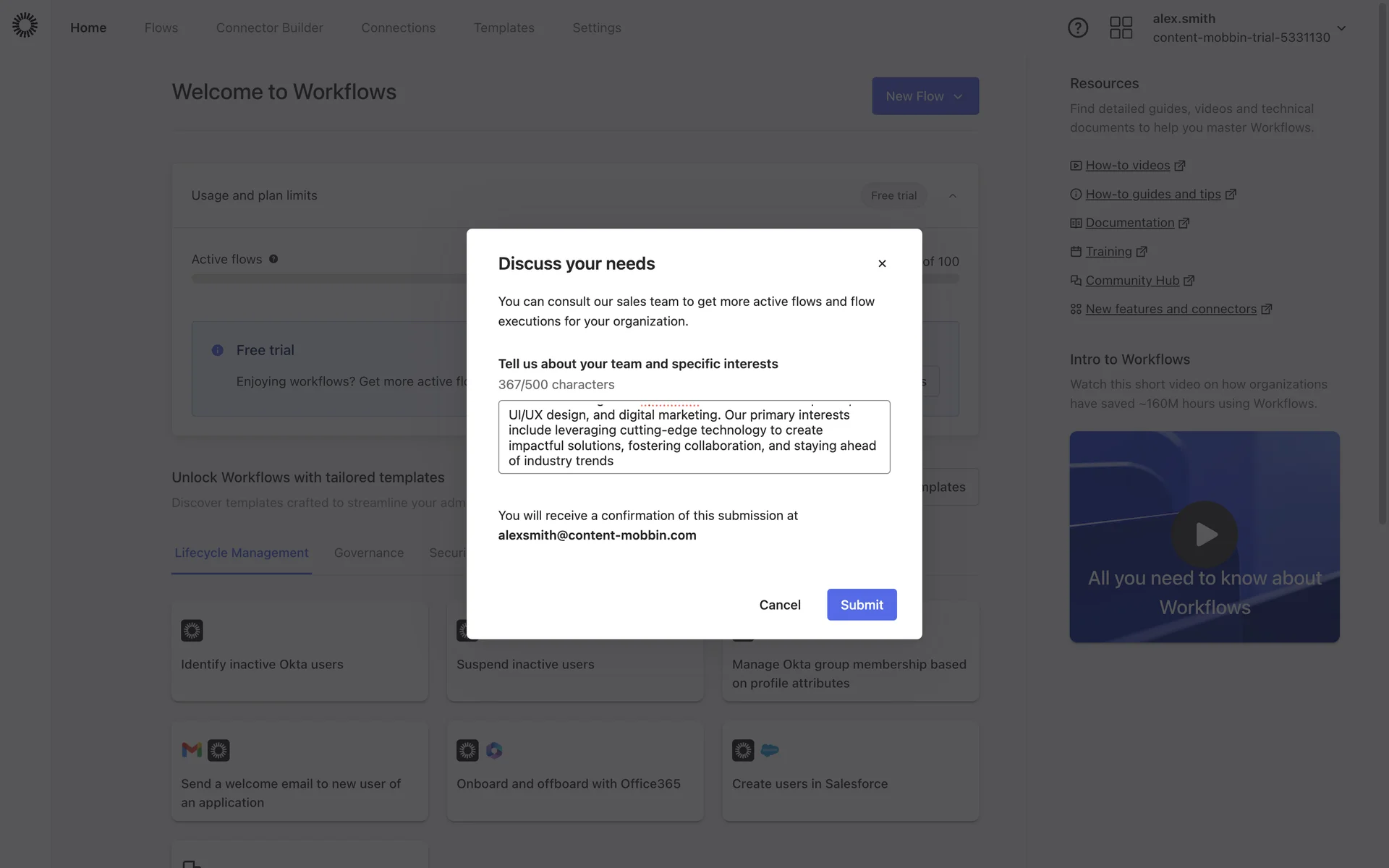The width and height of the screenshot is (1389, 868).
Task: Click Office365 icon on onboard template
Action: pos(494,750)
